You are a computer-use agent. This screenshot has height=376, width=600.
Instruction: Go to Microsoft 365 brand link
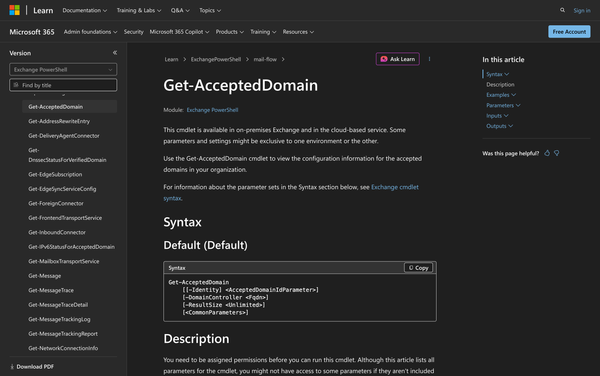click(x=32, y=32)
